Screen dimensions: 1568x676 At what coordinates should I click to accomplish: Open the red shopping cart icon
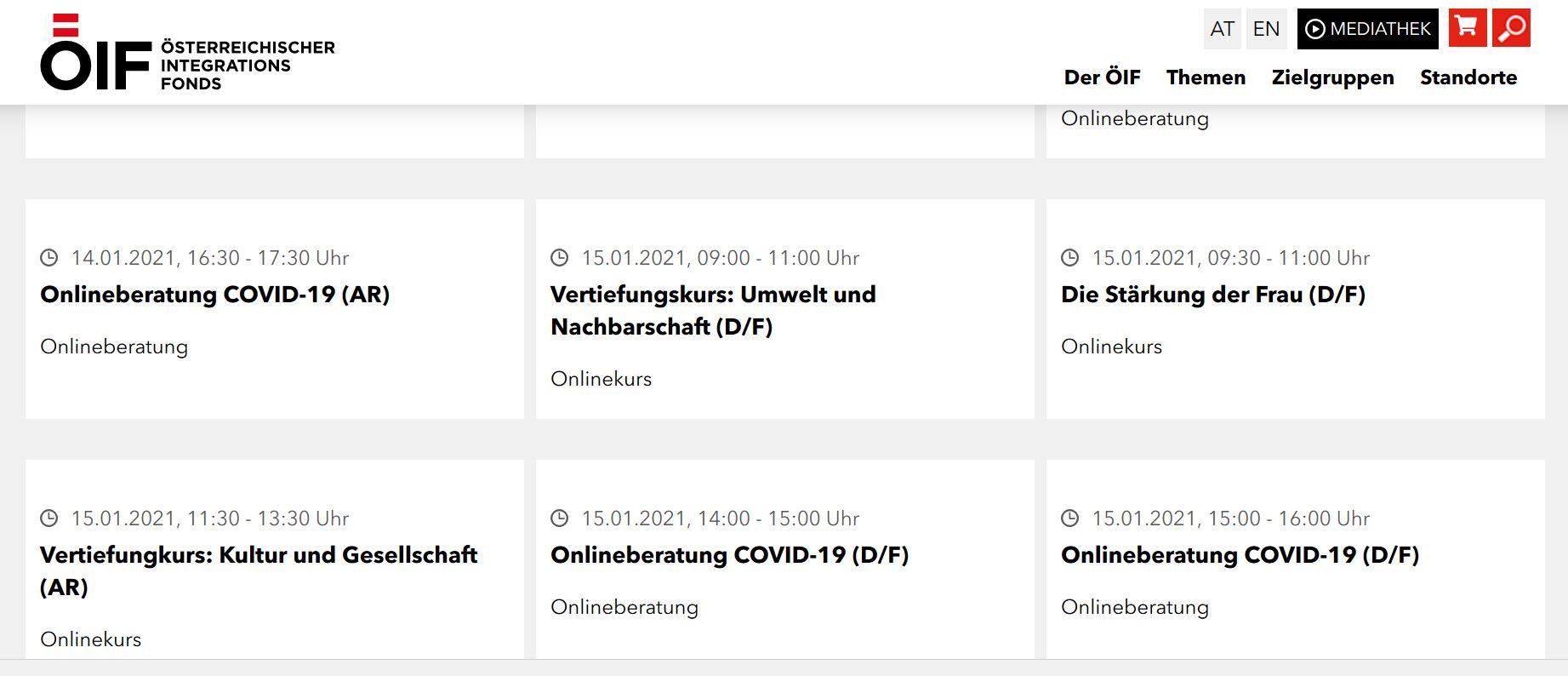1468,28
